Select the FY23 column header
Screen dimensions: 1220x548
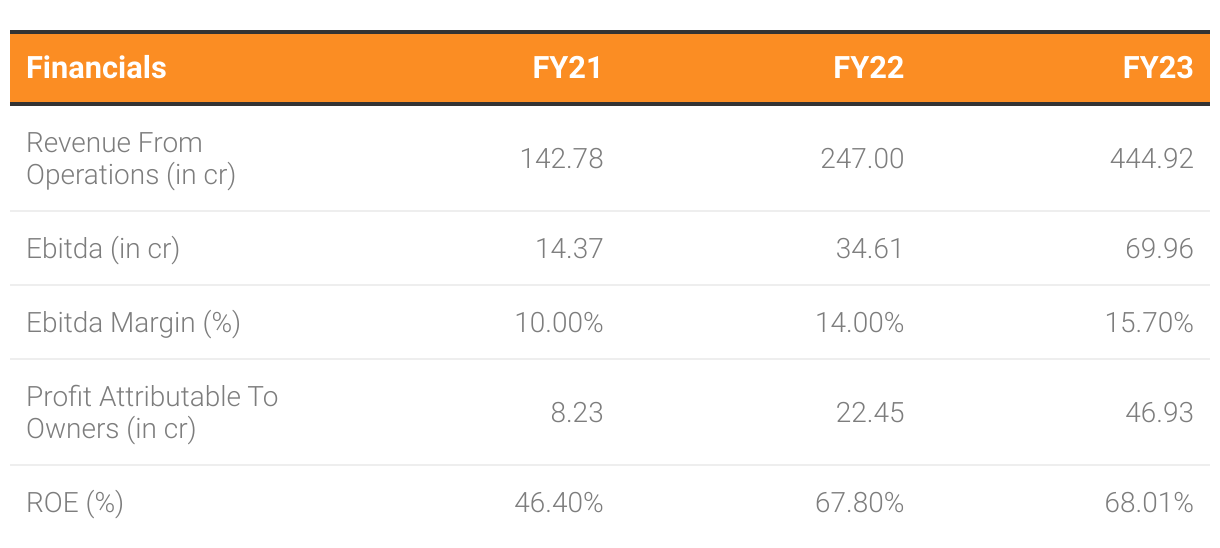coord(1158,67)
